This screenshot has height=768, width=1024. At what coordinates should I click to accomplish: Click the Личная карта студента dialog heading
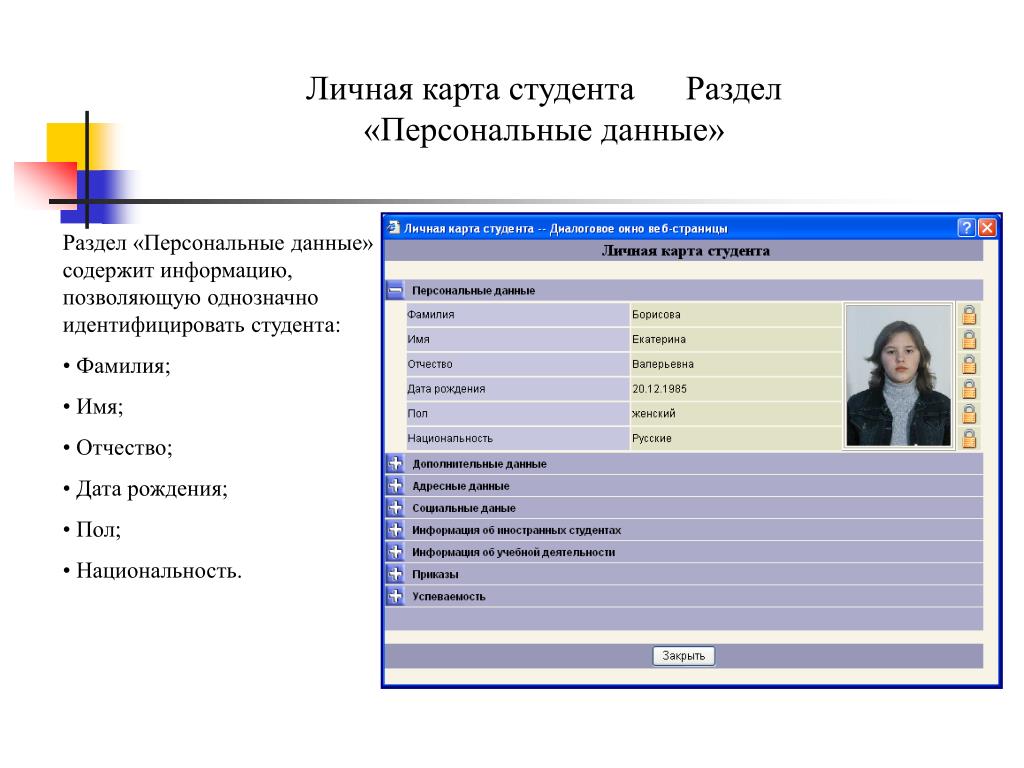point(685,251)
